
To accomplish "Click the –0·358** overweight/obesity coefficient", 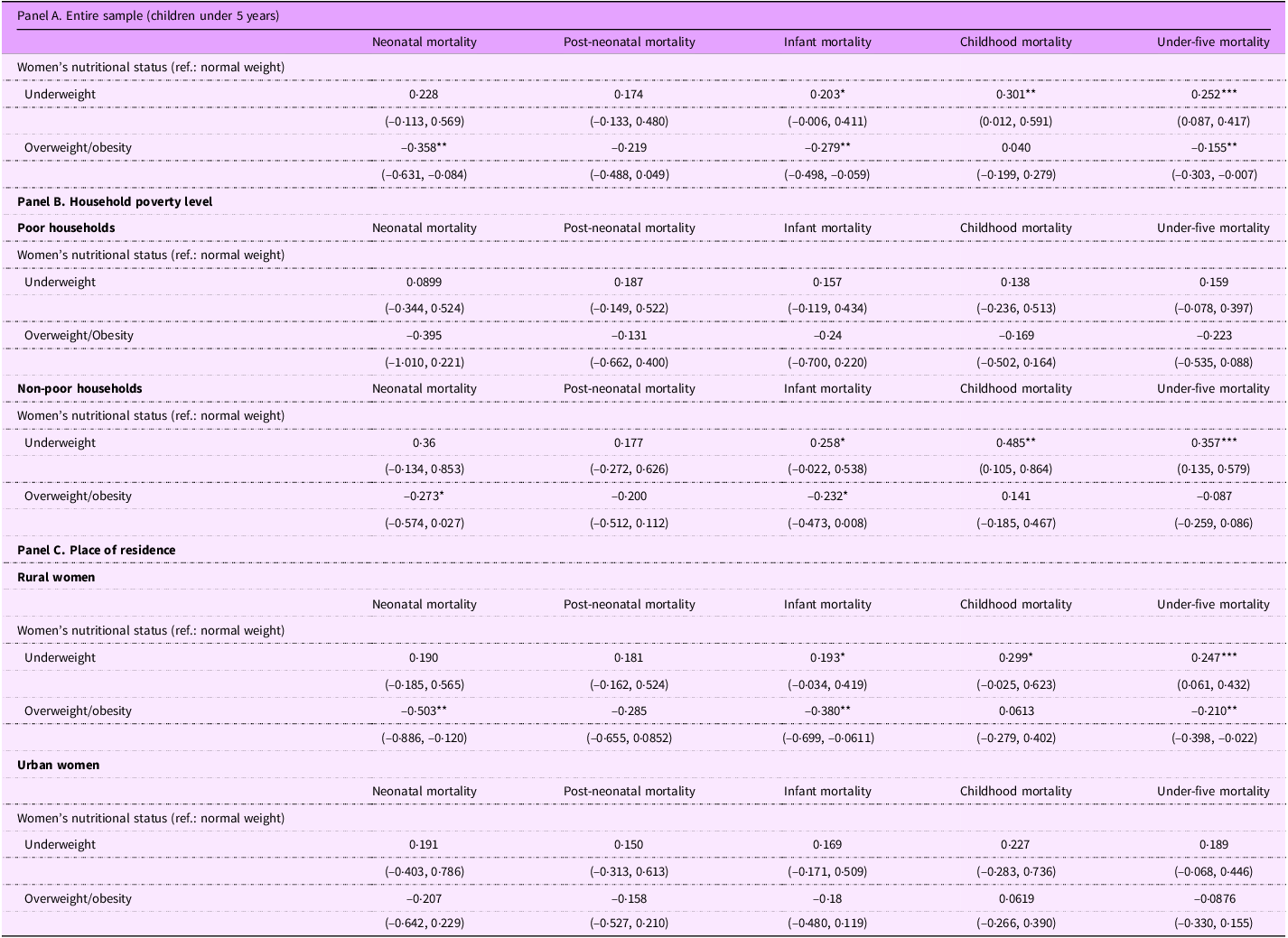I will click(424, 147).
